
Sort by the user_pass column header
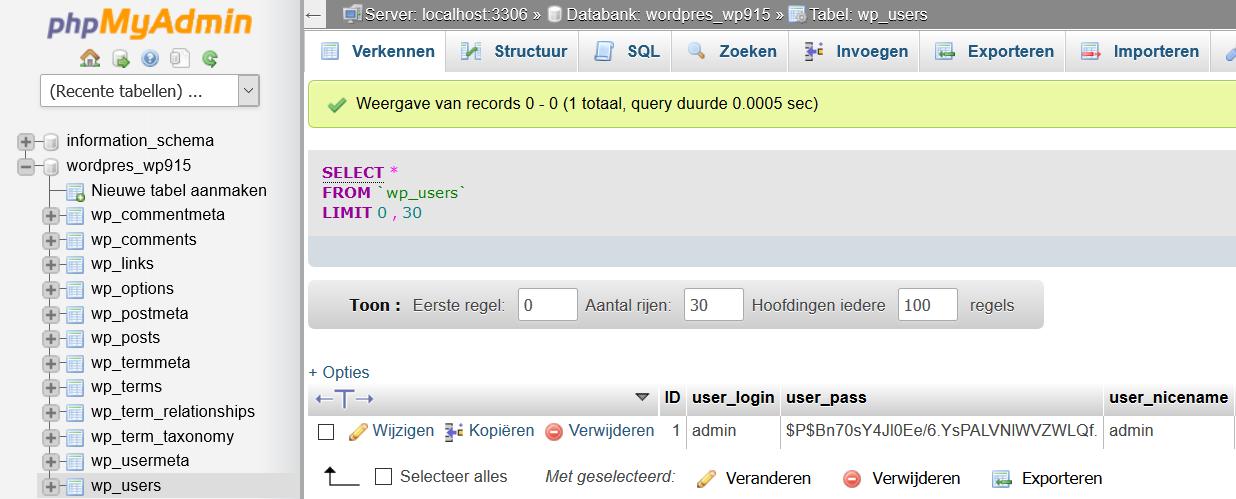(826, 398)
